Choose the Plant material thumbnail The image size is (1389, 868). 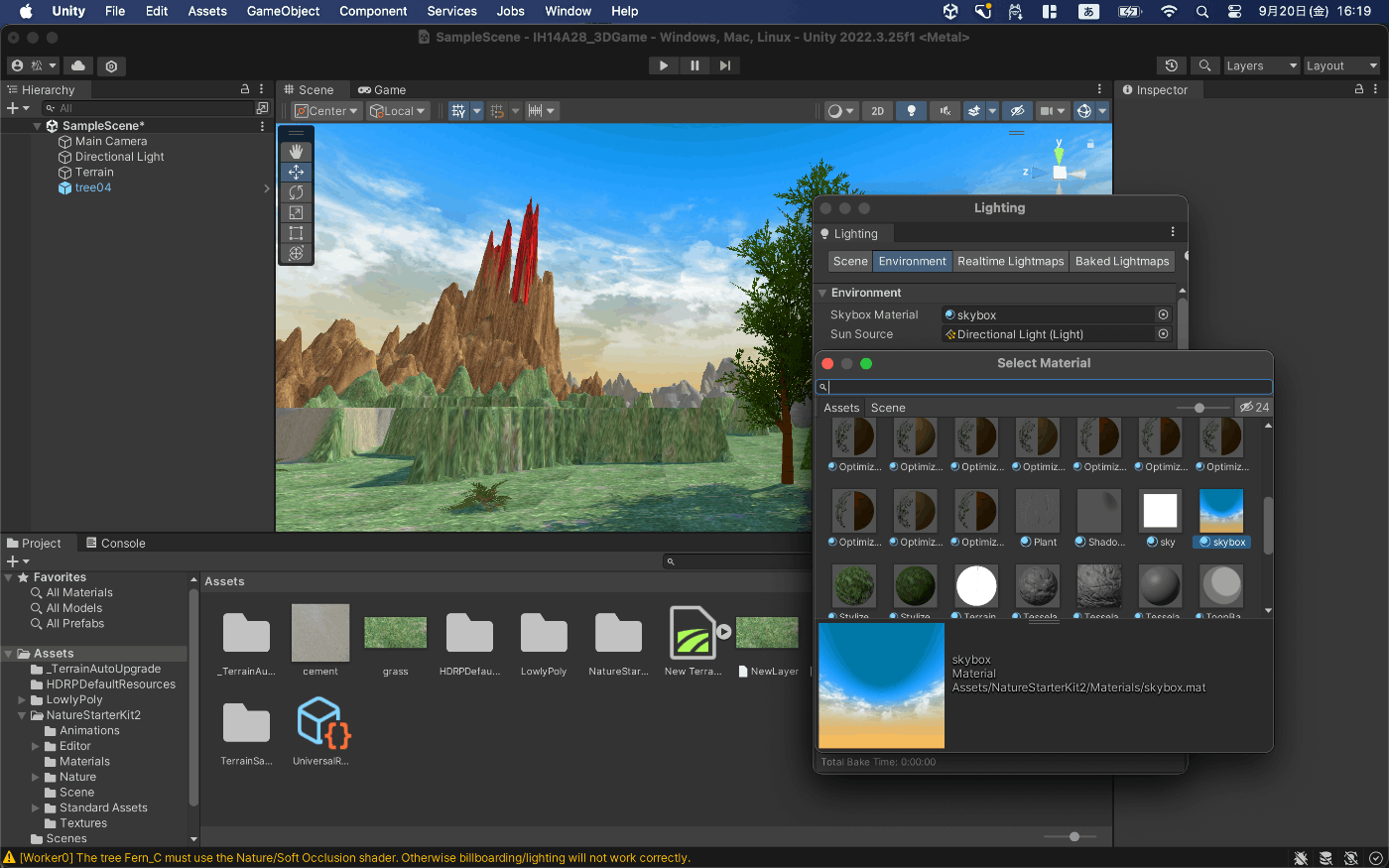pos(1038,511)
